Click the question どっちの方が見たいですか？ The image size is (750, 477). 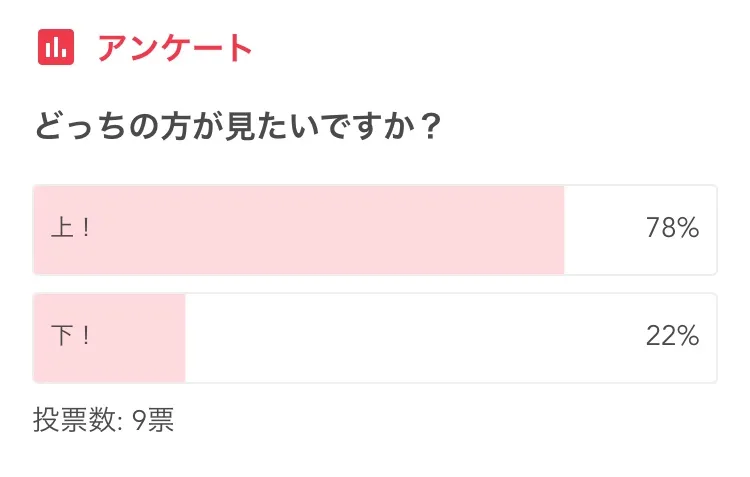click(238, 128)
